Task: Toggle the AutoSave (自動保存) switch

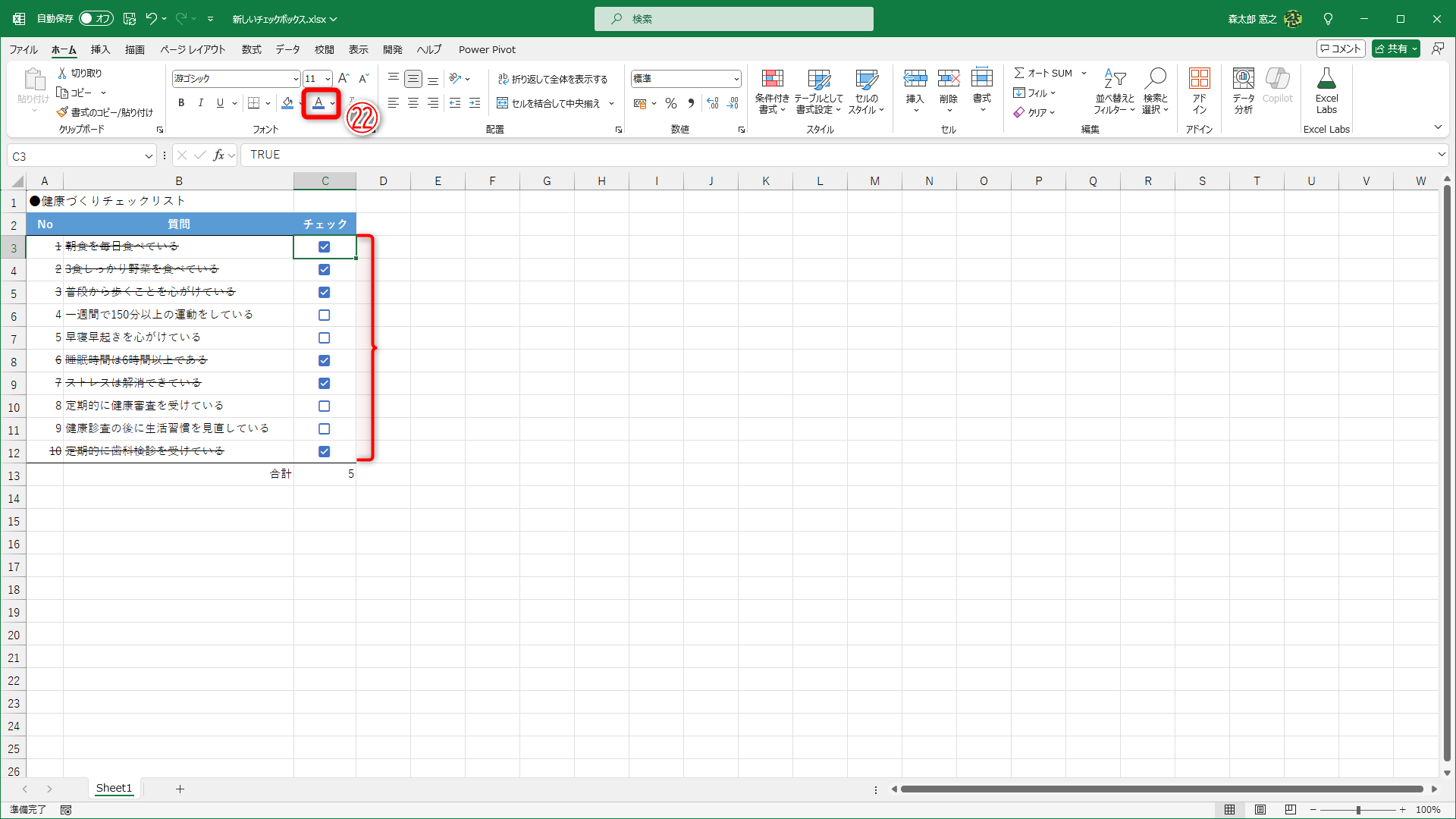Action: point(96,19)
